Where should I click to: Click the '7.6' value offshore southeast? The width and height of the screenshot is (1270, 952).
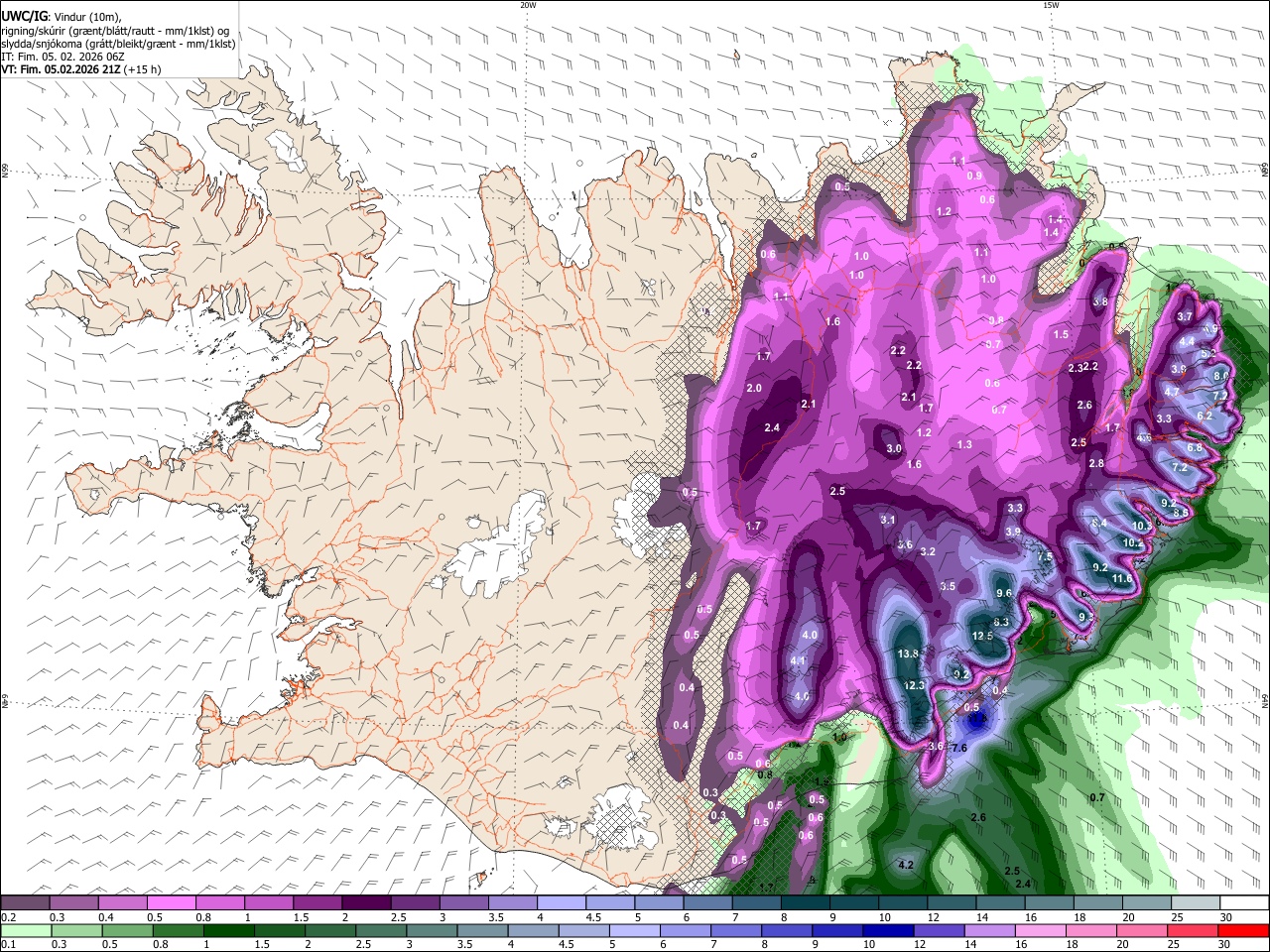point(959,748)
